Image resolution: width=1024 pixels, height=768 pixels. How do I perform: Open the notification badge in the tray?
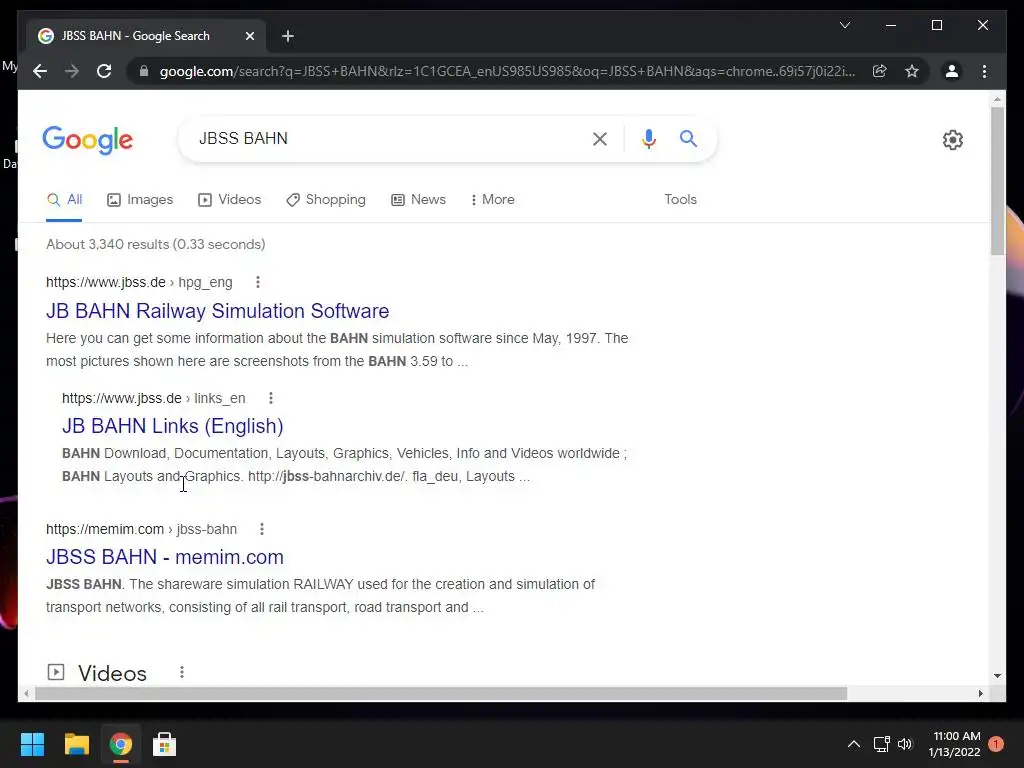[x=996, y=744]
